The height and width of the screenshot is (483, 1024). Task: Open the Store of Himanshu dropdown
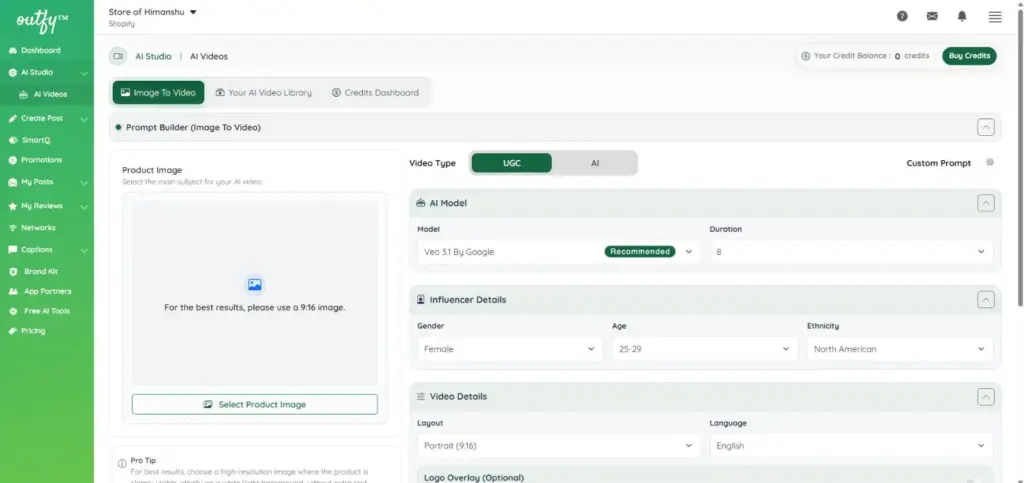point(153,12)
